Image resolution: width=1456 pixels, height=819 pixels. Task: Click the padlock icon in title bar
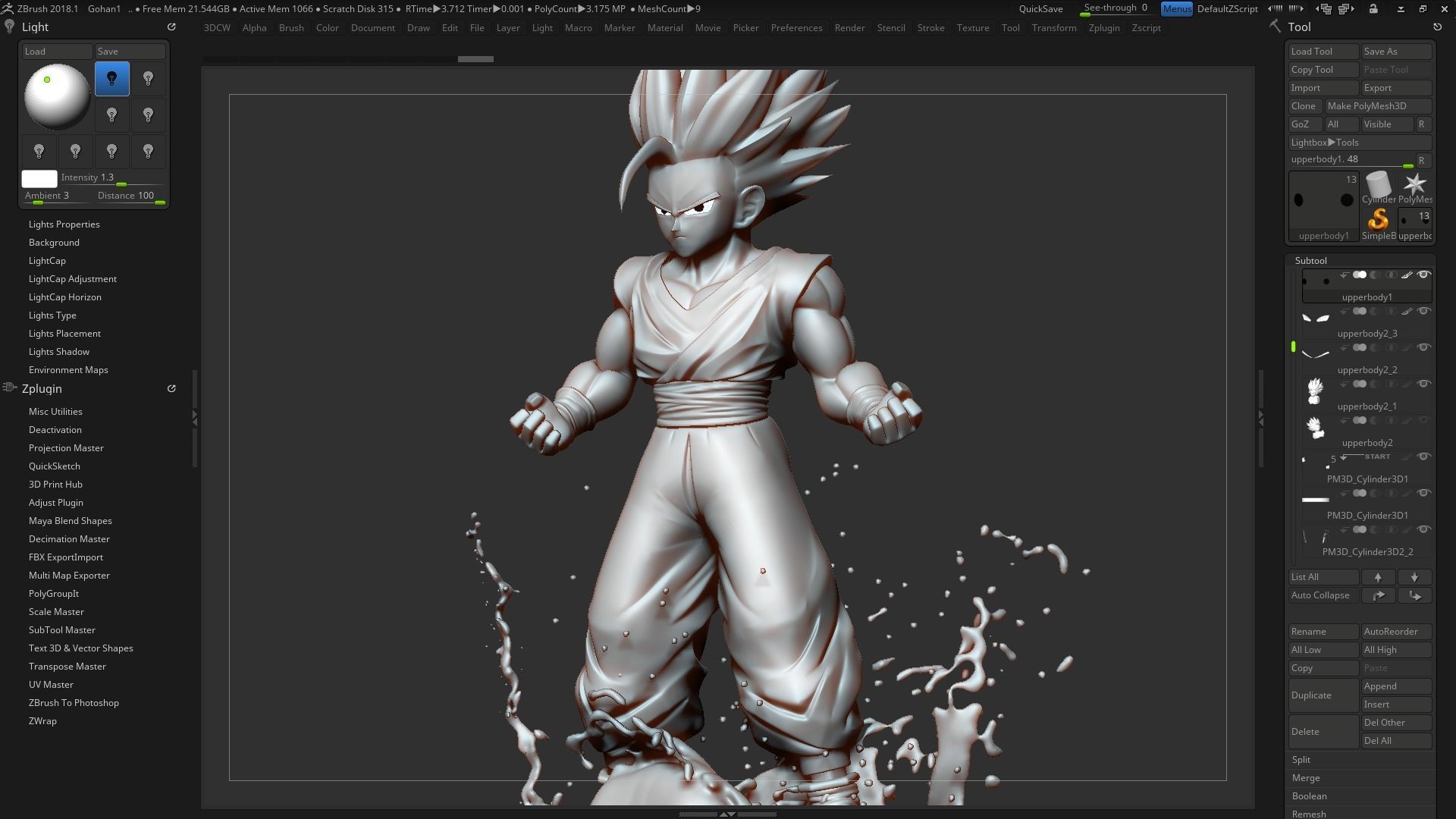(1373, 8)
